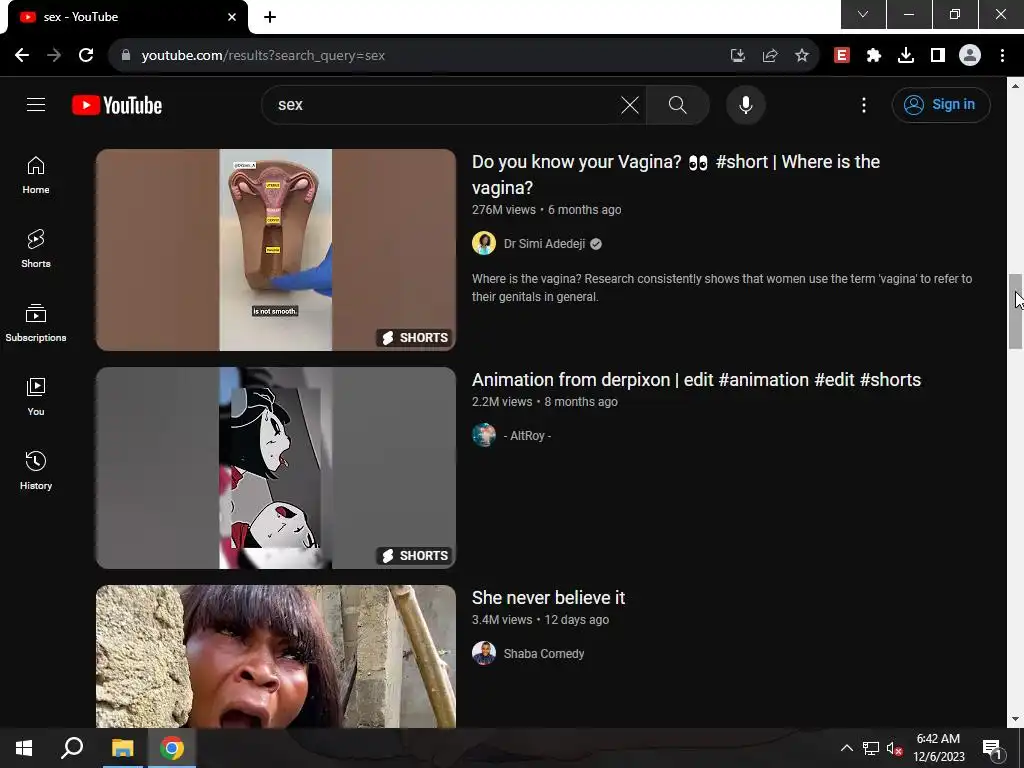Bookmark this page with the star
The height and width of the screenshot is (768, 1024).
pyautogui.click(x=802, y=56)
